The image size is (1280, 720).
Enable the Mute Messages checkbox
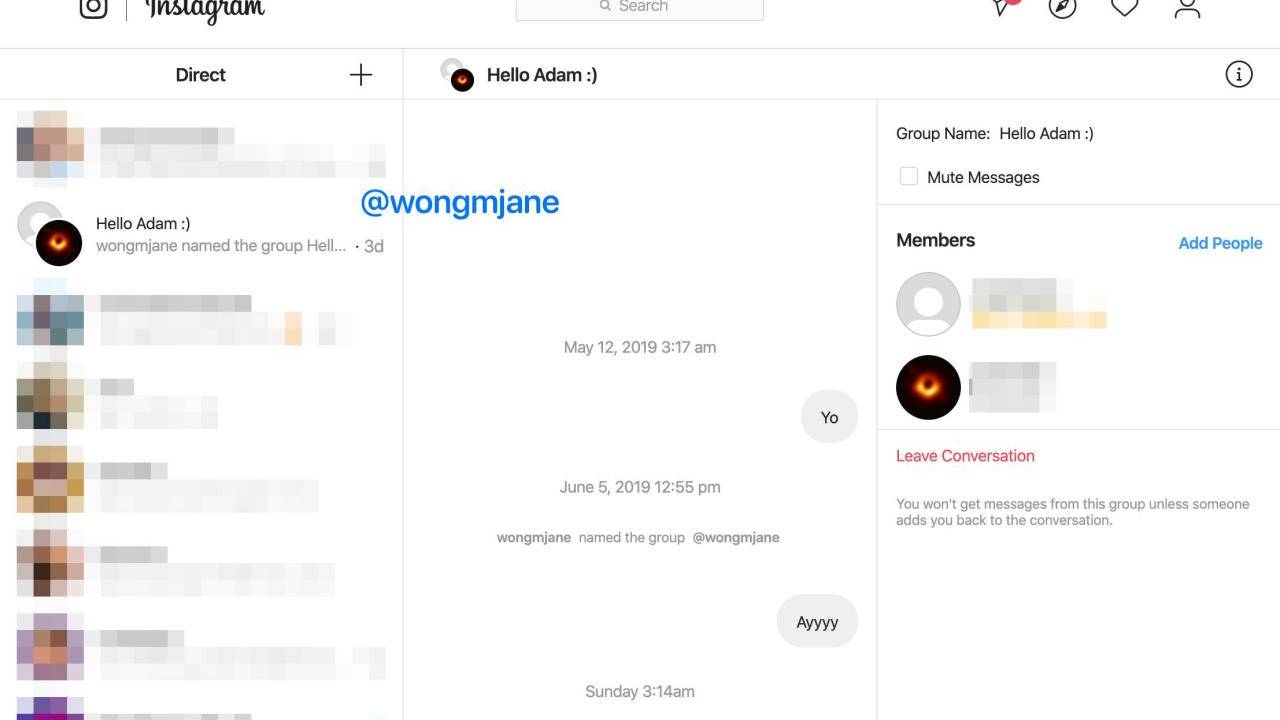(909, 177)
